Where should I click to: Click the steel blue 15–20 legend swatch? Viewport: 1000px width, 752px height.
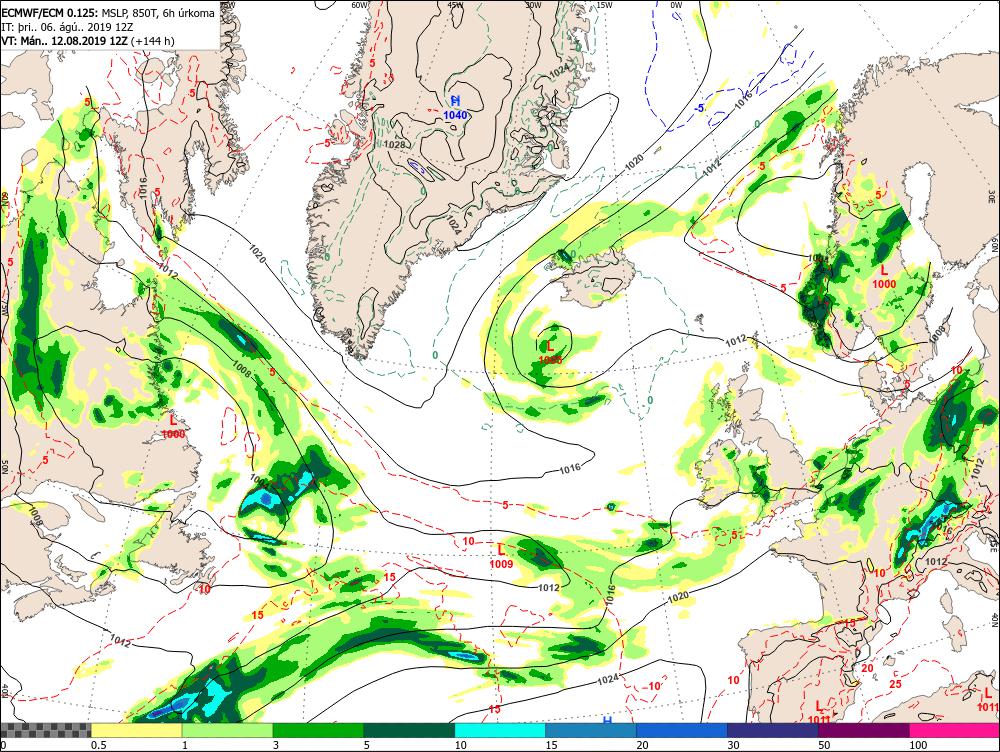(x=591, y=730)
